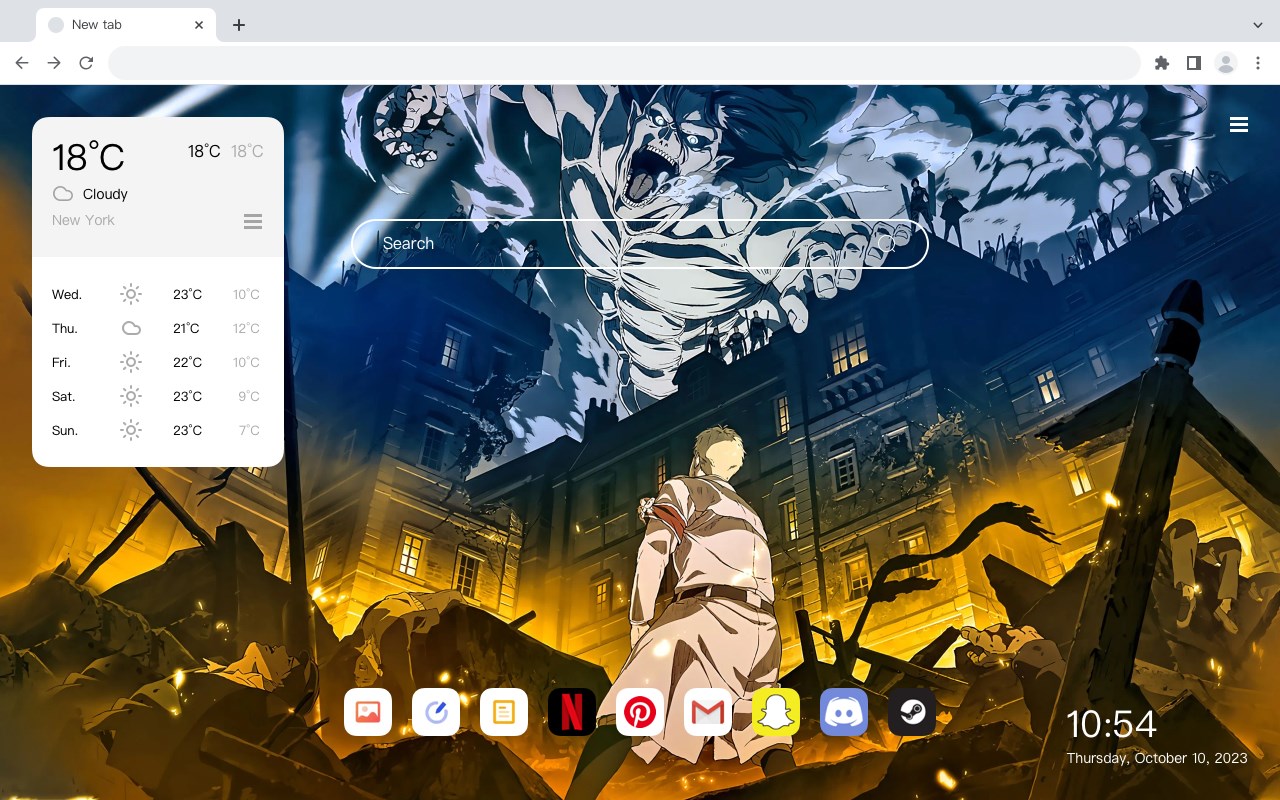Toggle the browser side panel icon
The width and height of the screenshot is (1280, 800).
coord(1193,63)
